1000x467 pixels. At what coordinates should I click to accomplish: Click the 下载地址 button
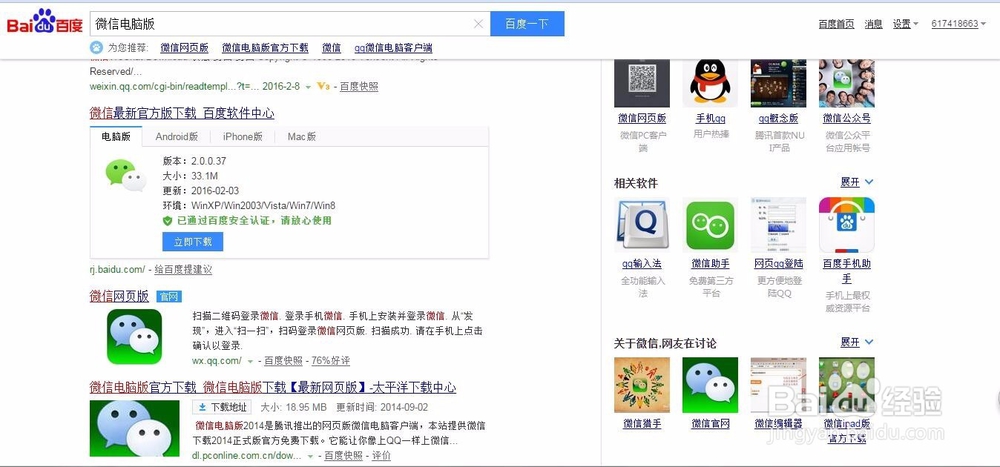tap(223, 407)
